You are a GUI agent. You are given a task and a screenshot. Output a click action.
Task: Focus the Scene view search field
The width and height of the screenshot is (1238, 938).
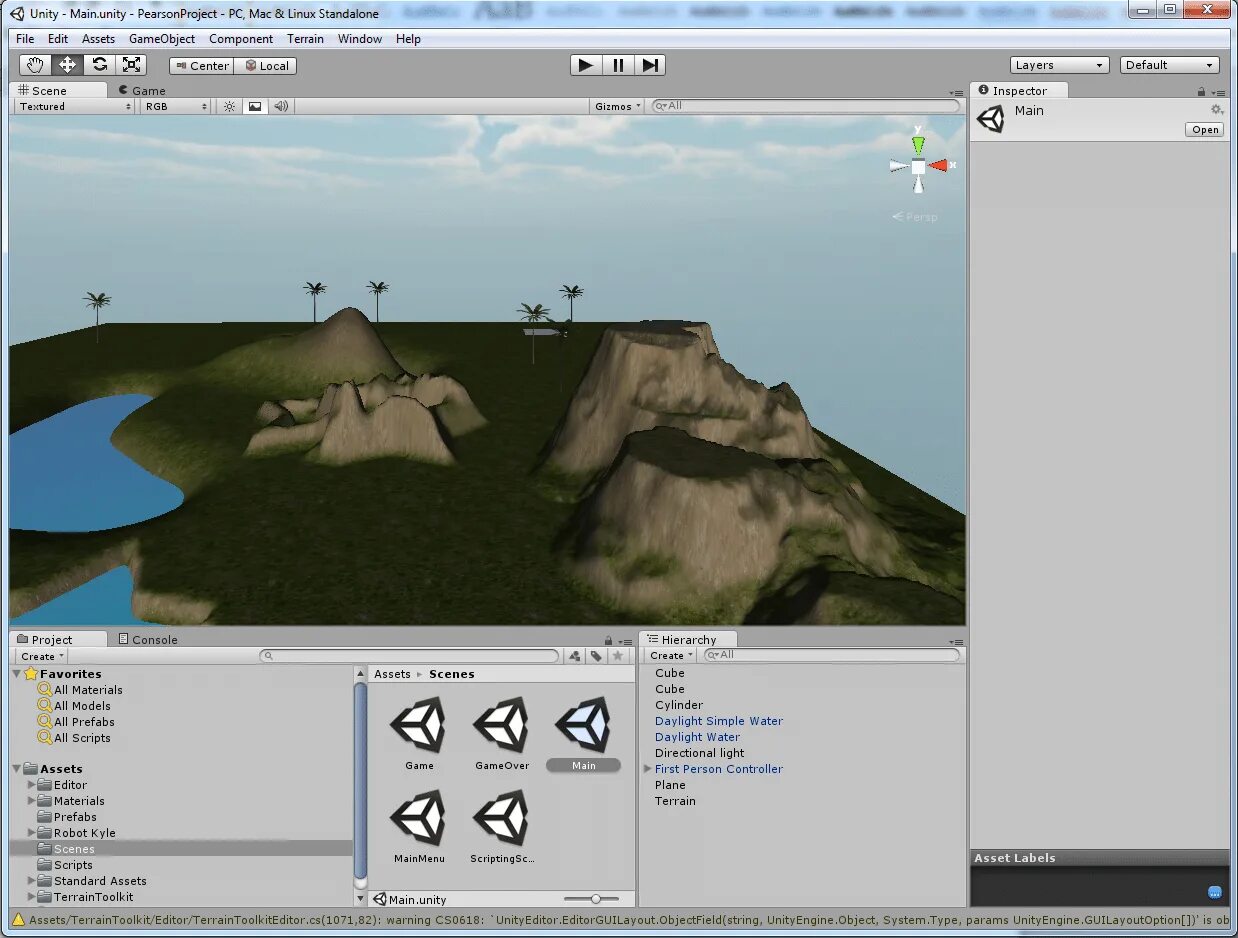click(806, 106)
